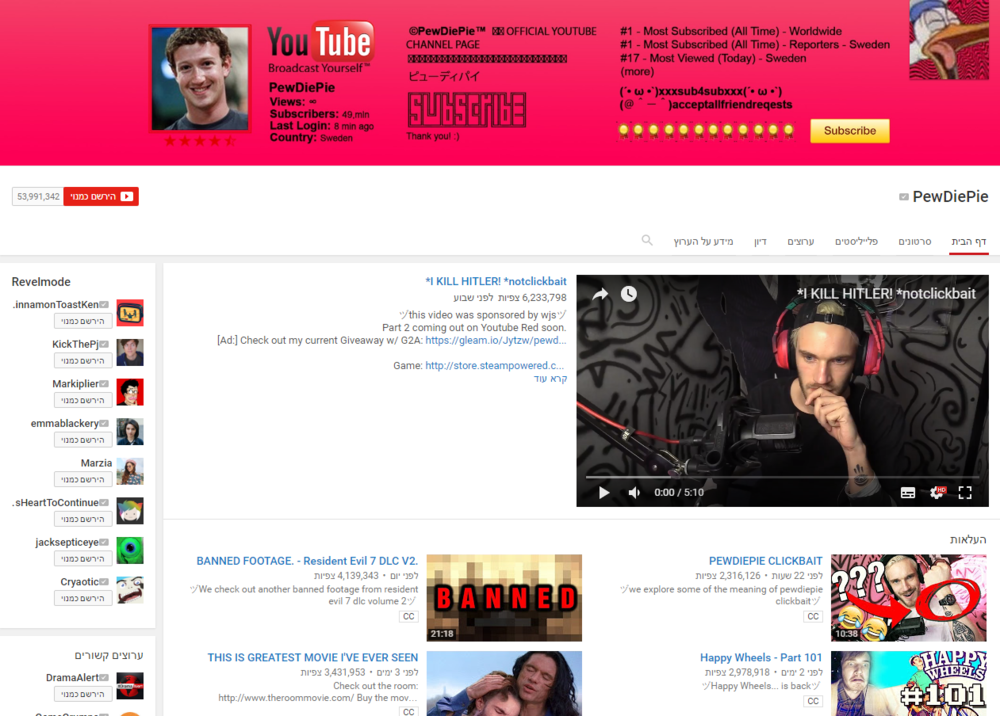Click the search icon in the channel navigation

647,240
